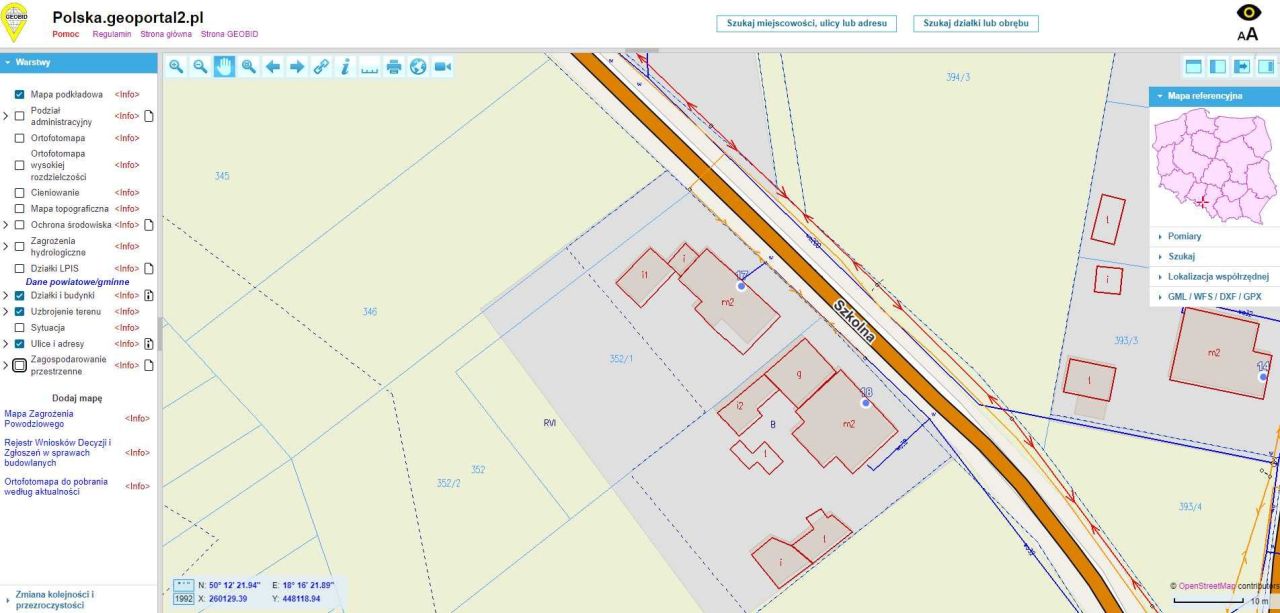1280x613 pixels.
Task: Click the OpenStreetMap attribution link
Action: click(1207, 586)
